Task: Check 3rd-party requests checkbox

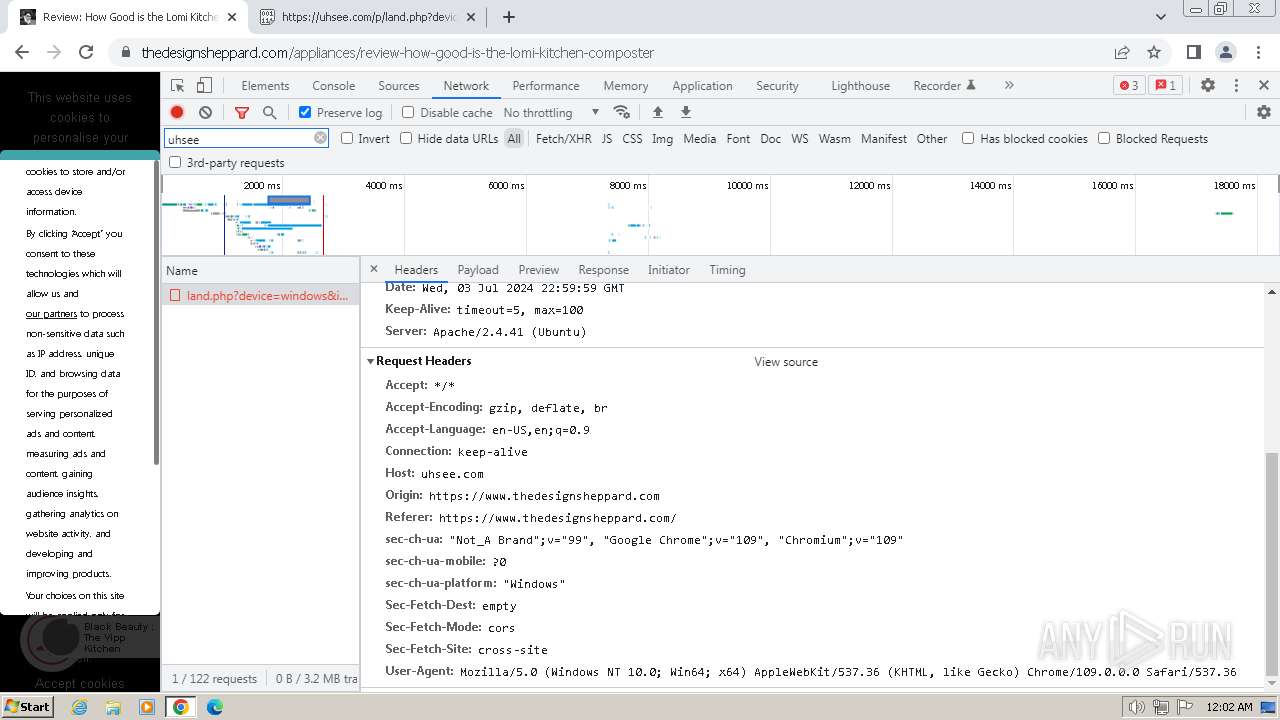Action: click(x=175, y=162)
